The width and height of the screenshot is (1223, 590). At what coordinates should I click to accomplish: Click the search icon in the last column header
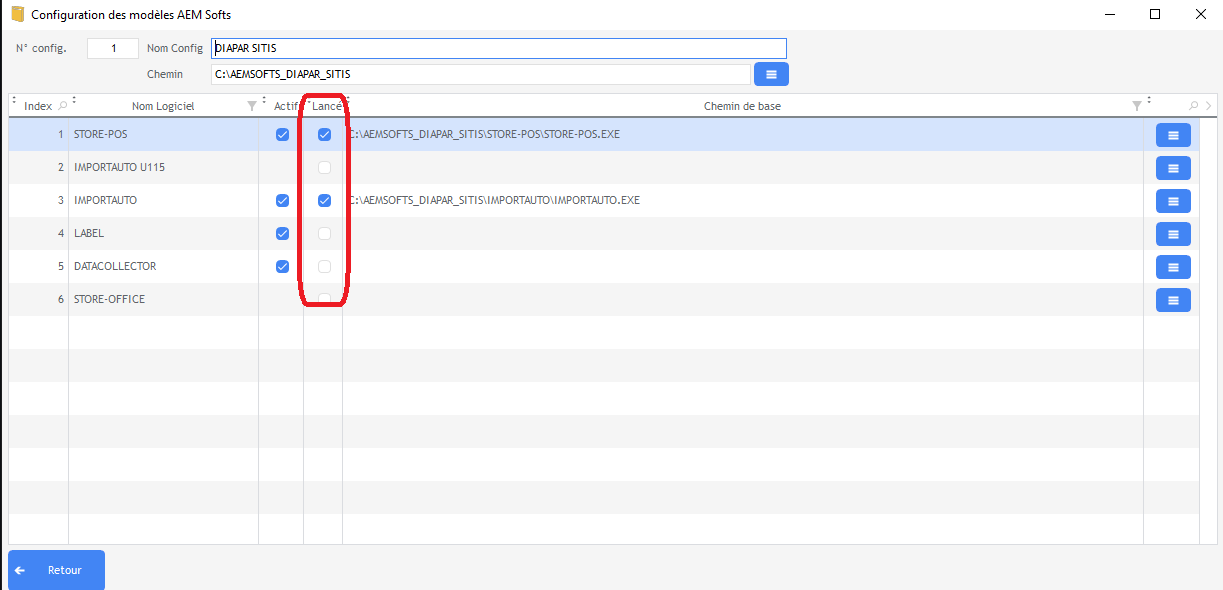point(1193,106)
